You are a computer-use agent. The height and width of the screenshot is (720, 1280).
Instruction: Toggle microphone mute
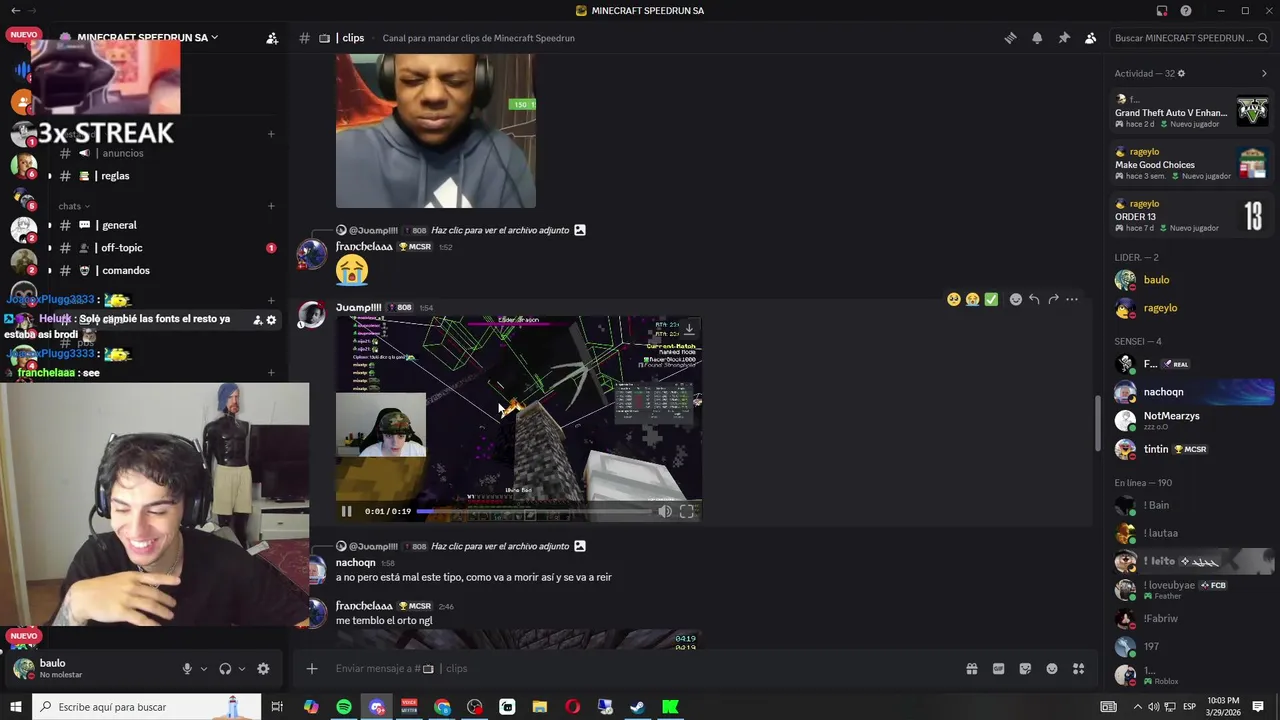[187, 669]
